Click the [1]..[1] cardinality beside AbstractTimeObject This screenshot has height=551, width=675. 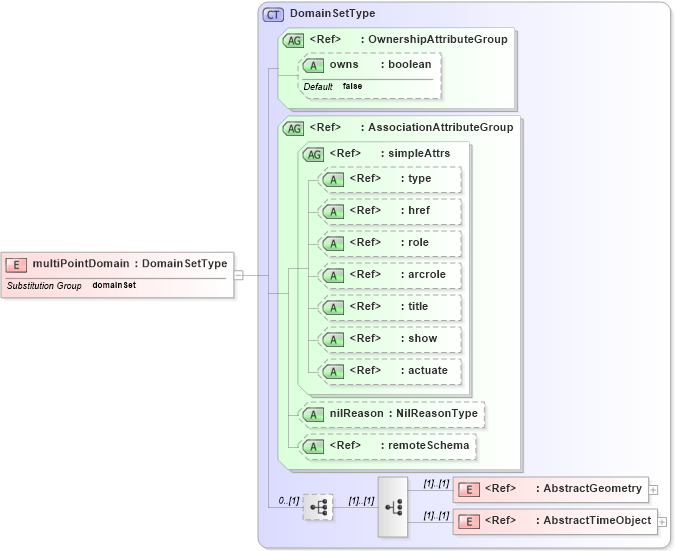437,516
